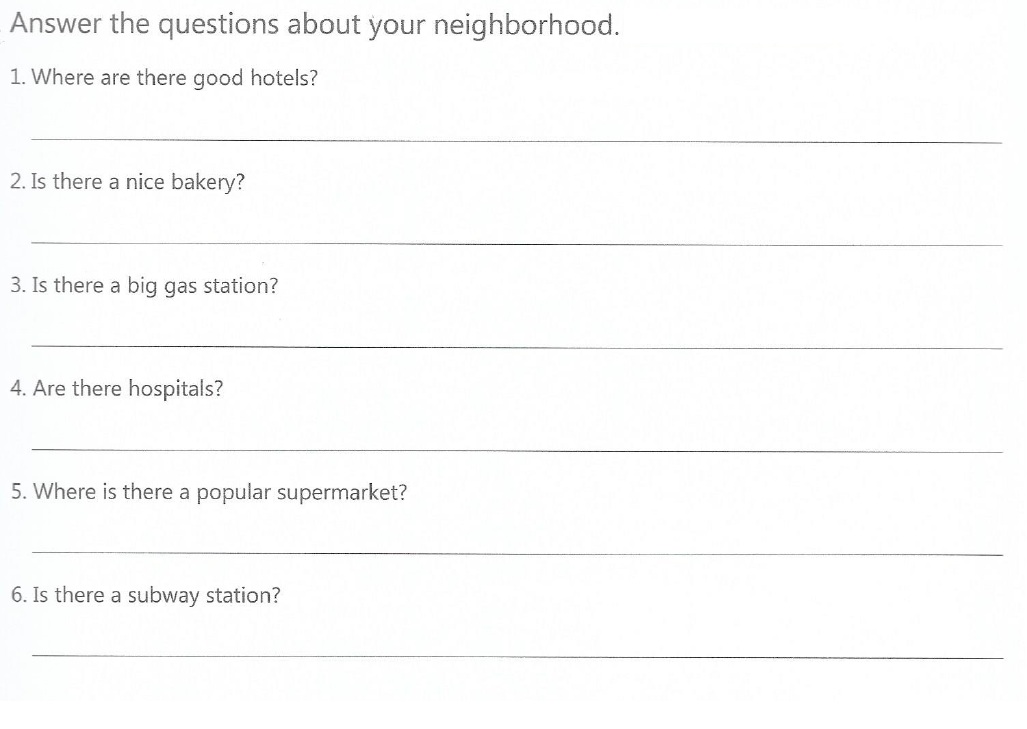Click the answer line under hospitals question
The width and height of the screenshot is (1027, 729).
pyautogui.click(x=517, y=450)
